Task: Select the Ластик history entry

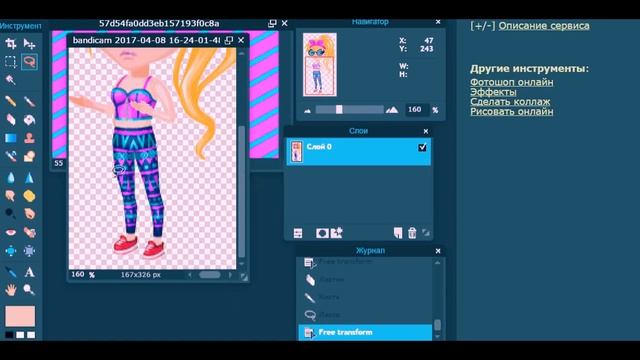Action: click(x=365, y=280)
